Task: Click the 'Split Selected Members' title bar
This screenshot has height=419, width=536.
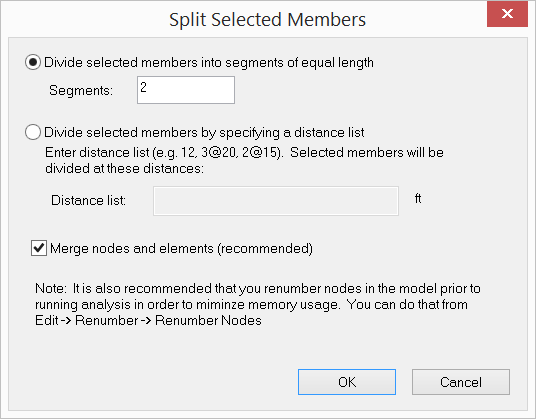Action: tap(267, 19)
